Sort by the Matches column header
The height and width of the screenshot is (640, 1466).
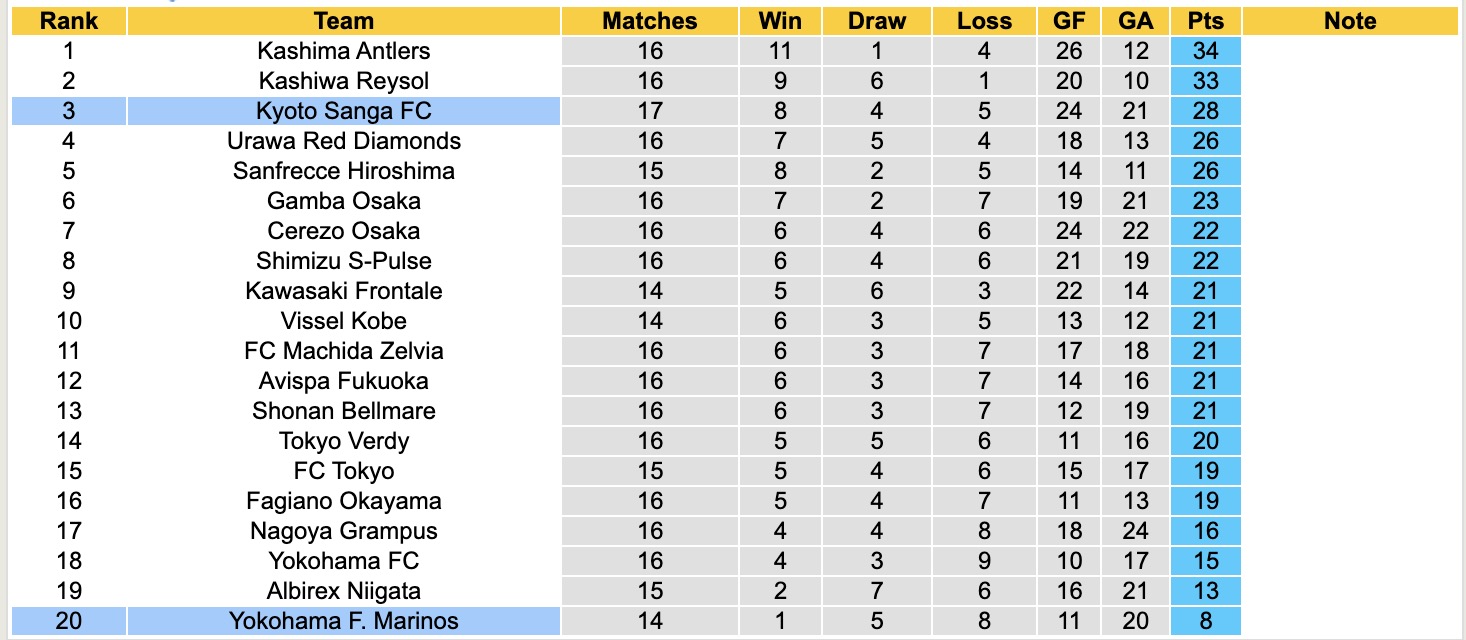[649, 21]
